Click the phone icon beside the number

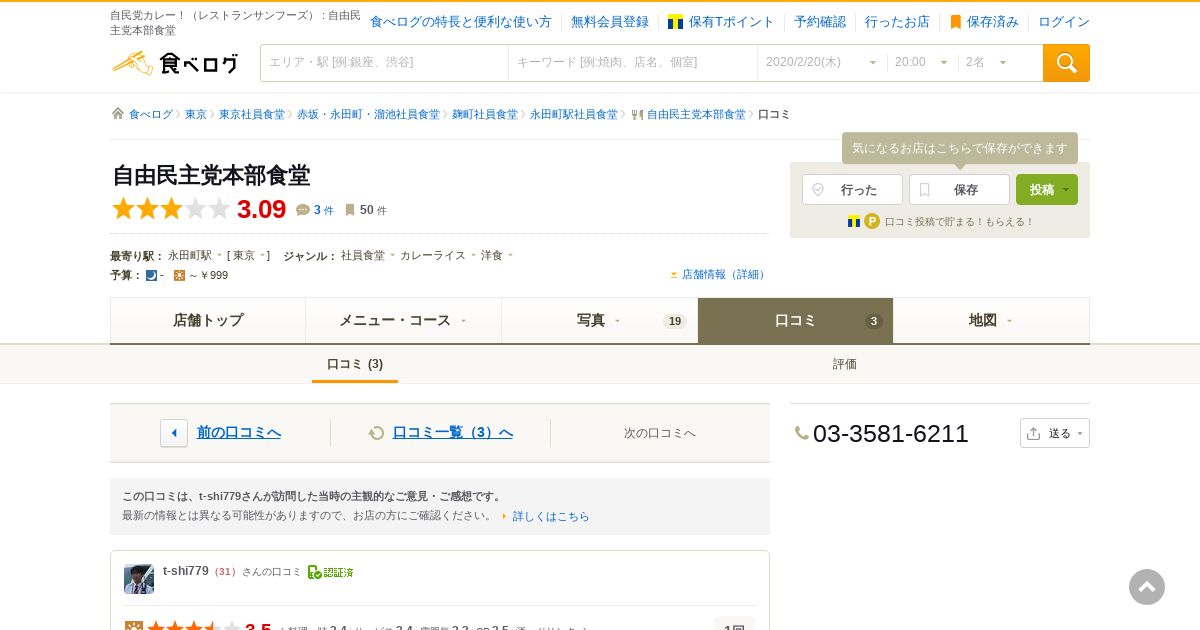(802, 433)
